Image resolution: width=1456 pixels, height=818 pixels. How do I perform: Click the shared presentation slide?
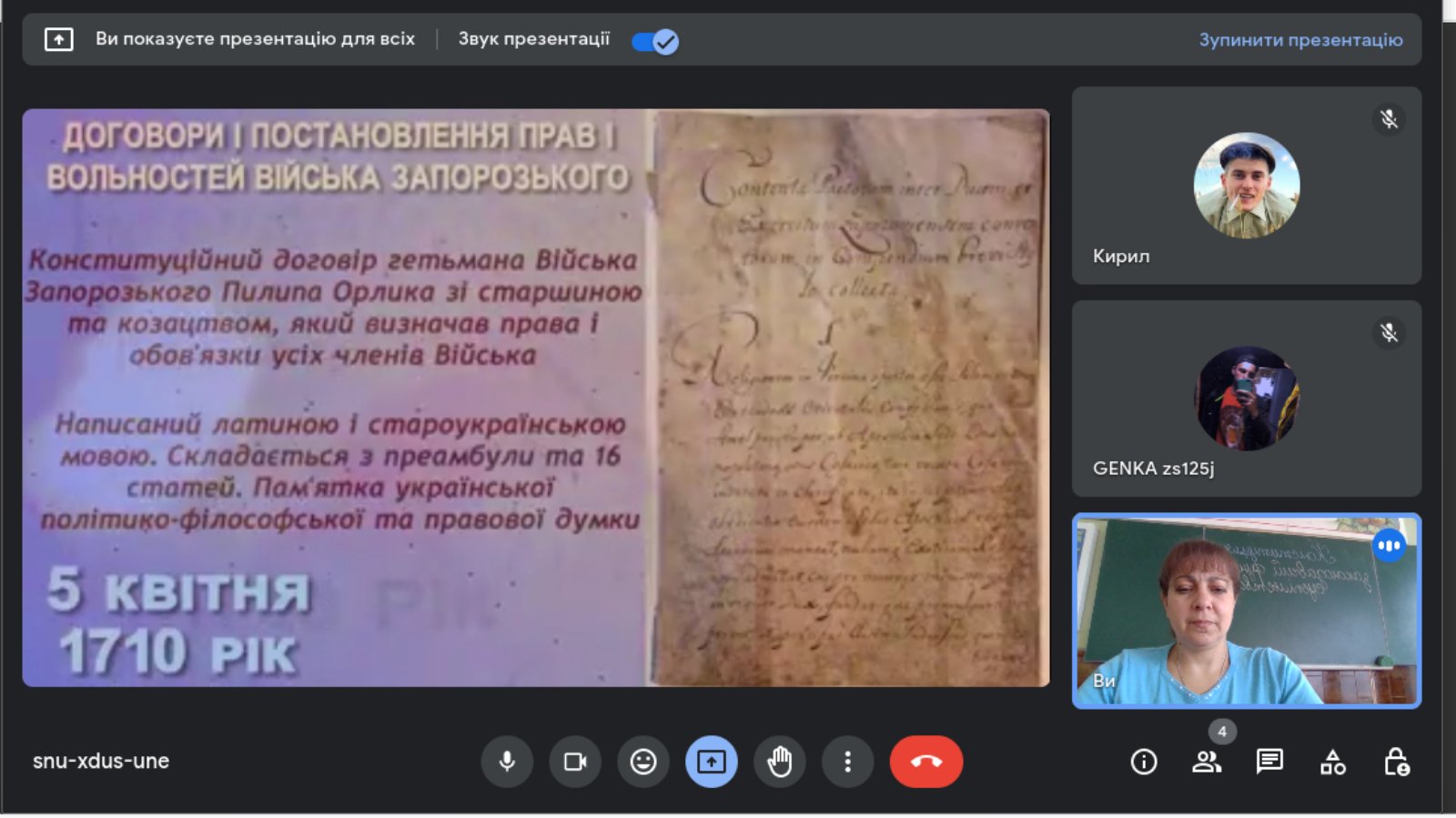[x=536, y=398]
